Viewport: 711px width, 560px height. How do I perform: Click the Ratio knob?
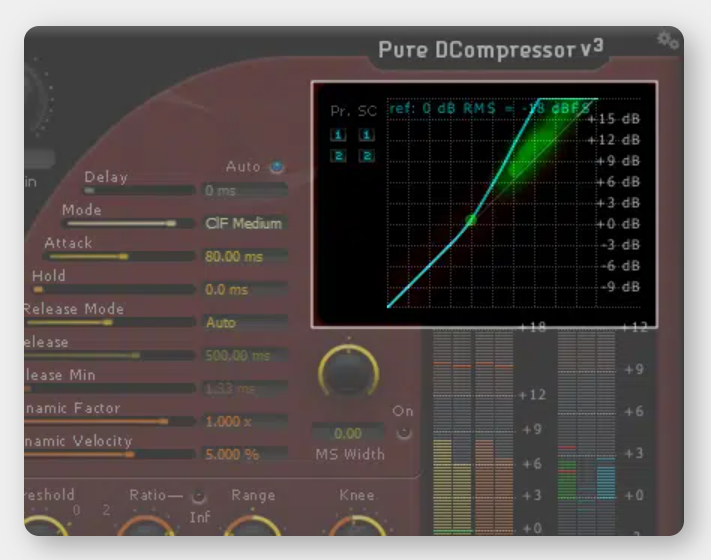click(x=146, y=526)
